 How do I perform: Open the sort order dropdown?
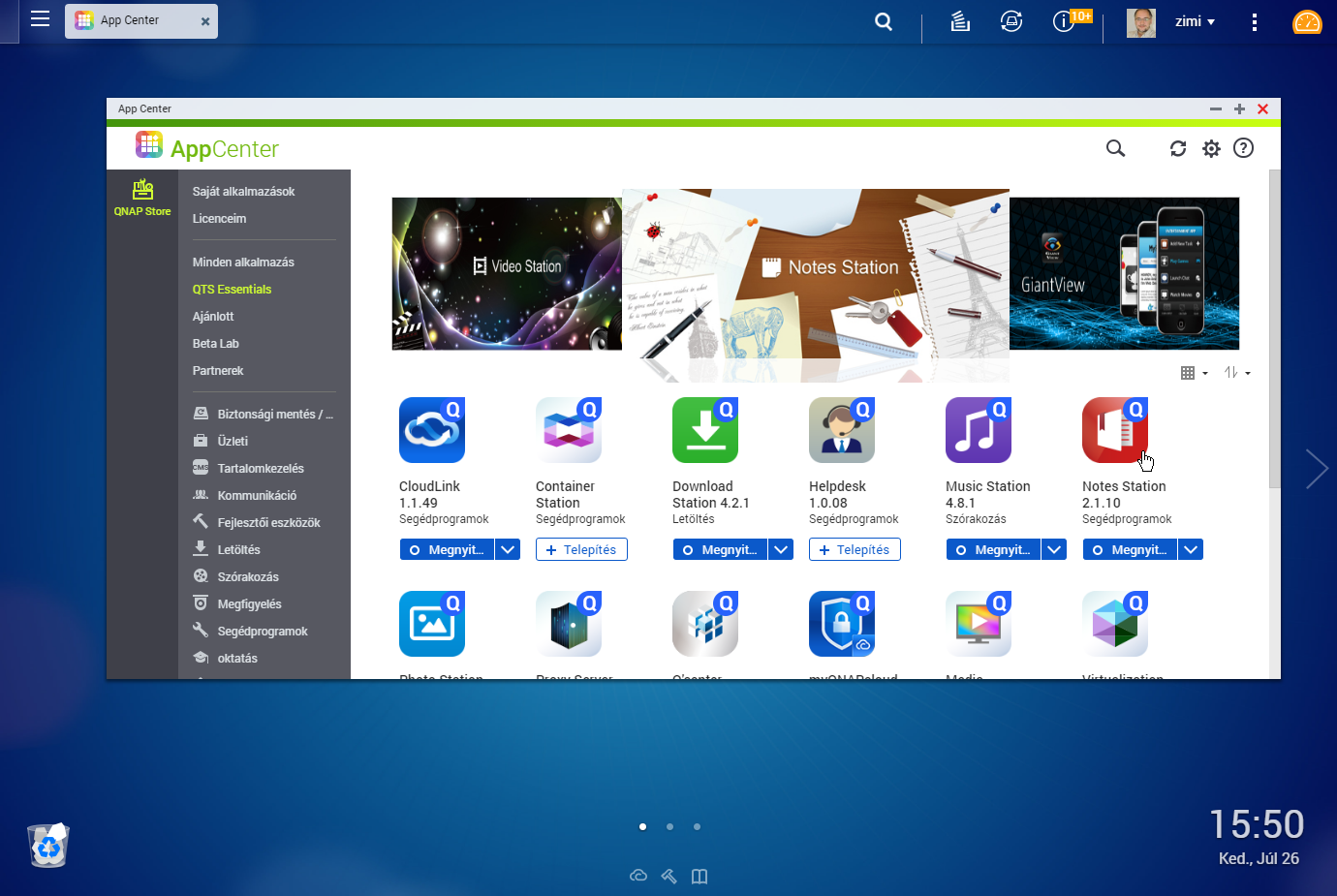[x=1237, y=373]
